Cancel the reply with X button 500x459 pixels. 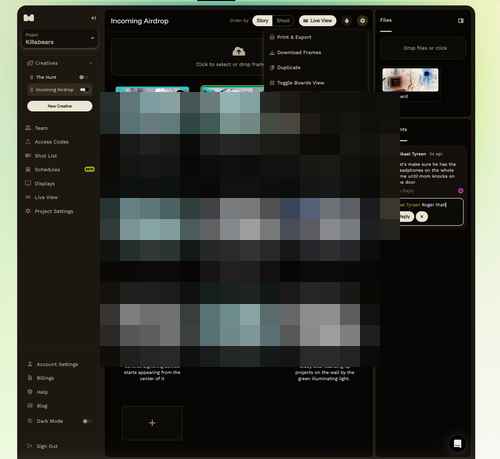point(422,217)
